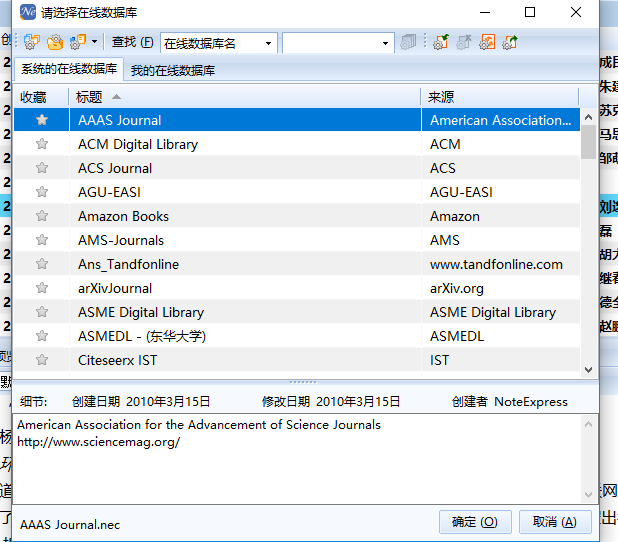The width and height of the screenshot is (618, 542).
Task: Sort the list by the 收藏 column header
Action: tap(41, 97)
